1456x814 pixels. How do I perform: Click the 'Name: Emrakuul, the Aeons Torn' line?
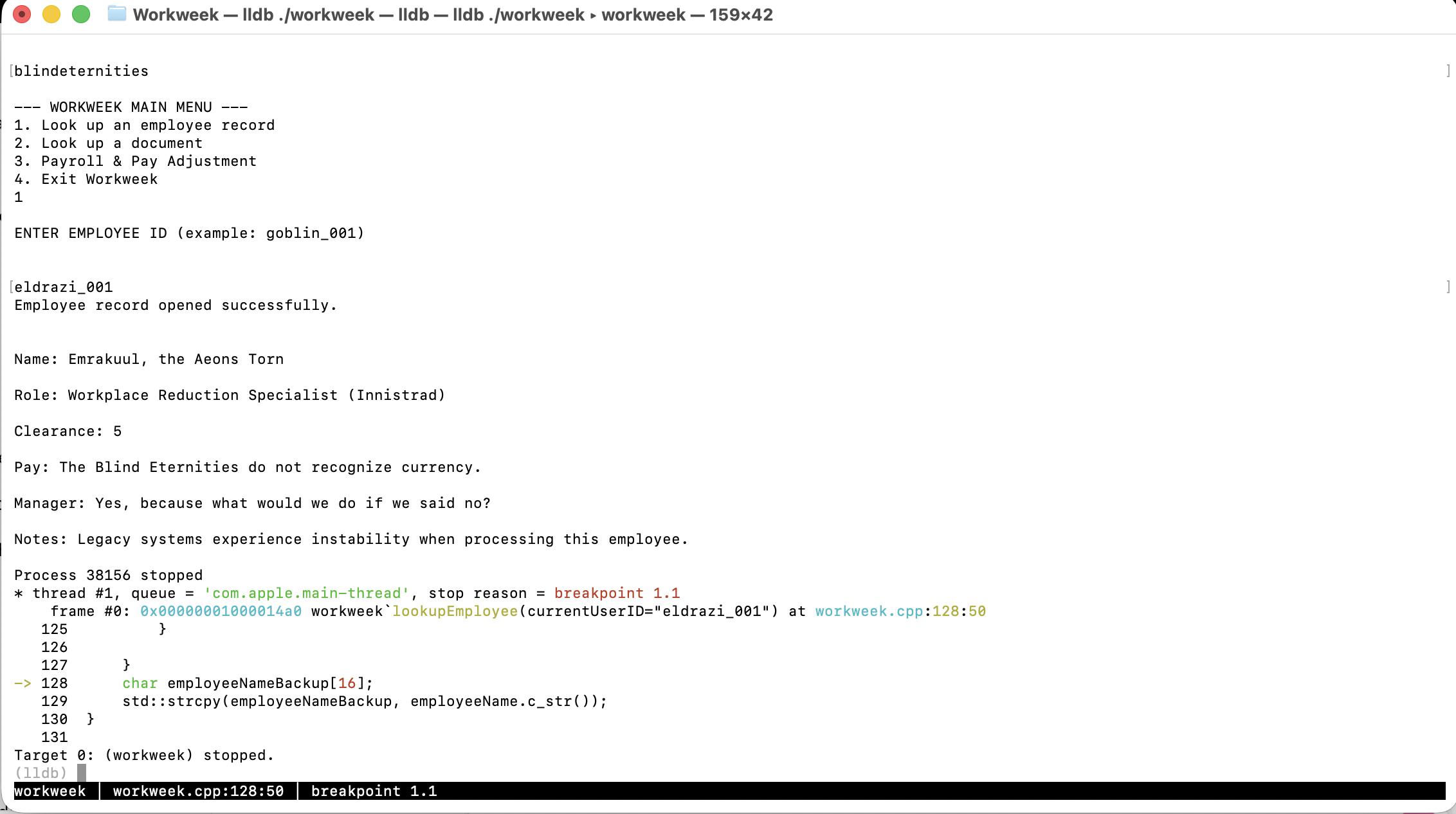pos(149,359)
